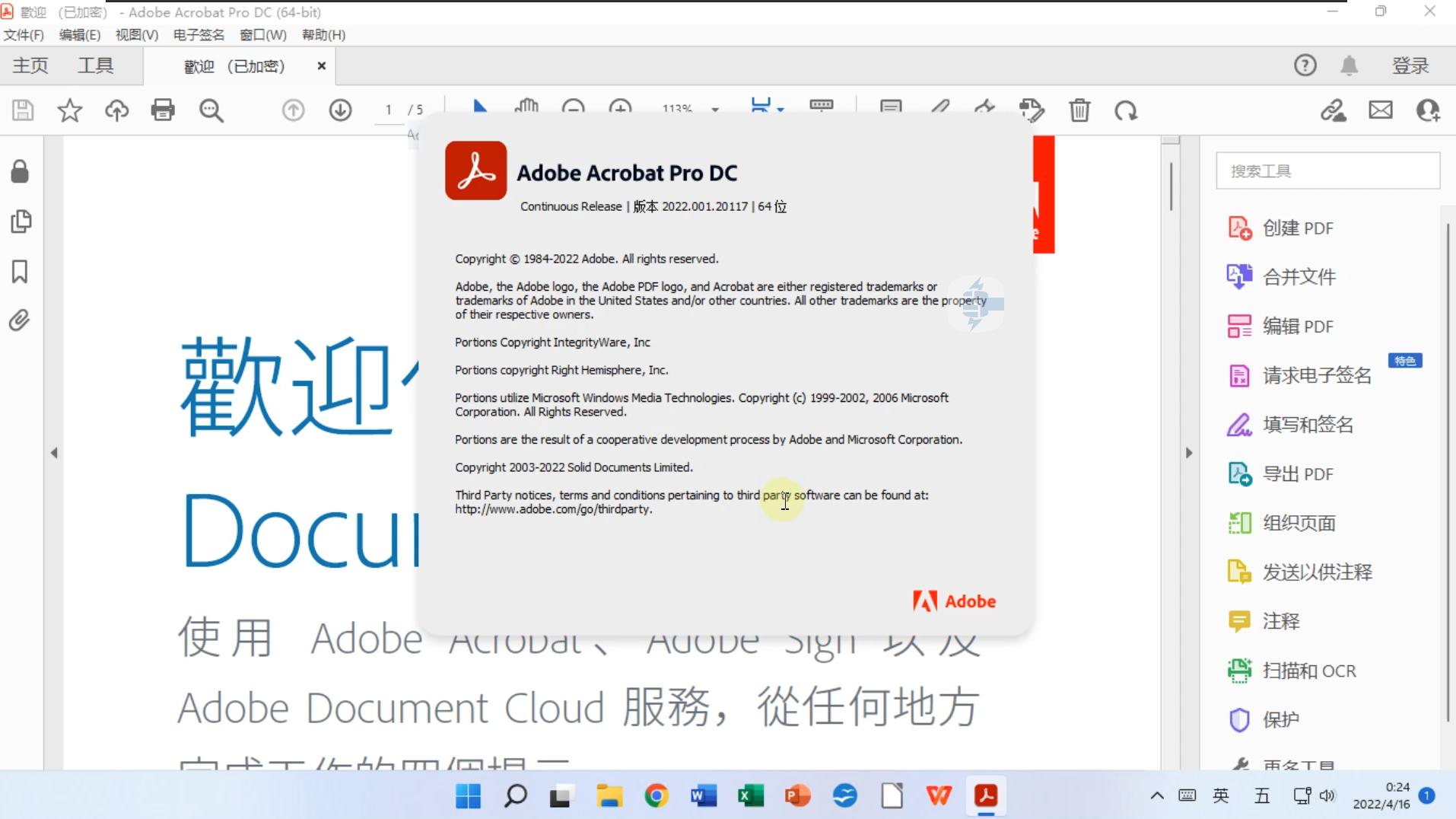The height and width of the screenshot is (819, 1456).
Task: Click the 搜索工具 search field
Action: [x=1328, y=170]
